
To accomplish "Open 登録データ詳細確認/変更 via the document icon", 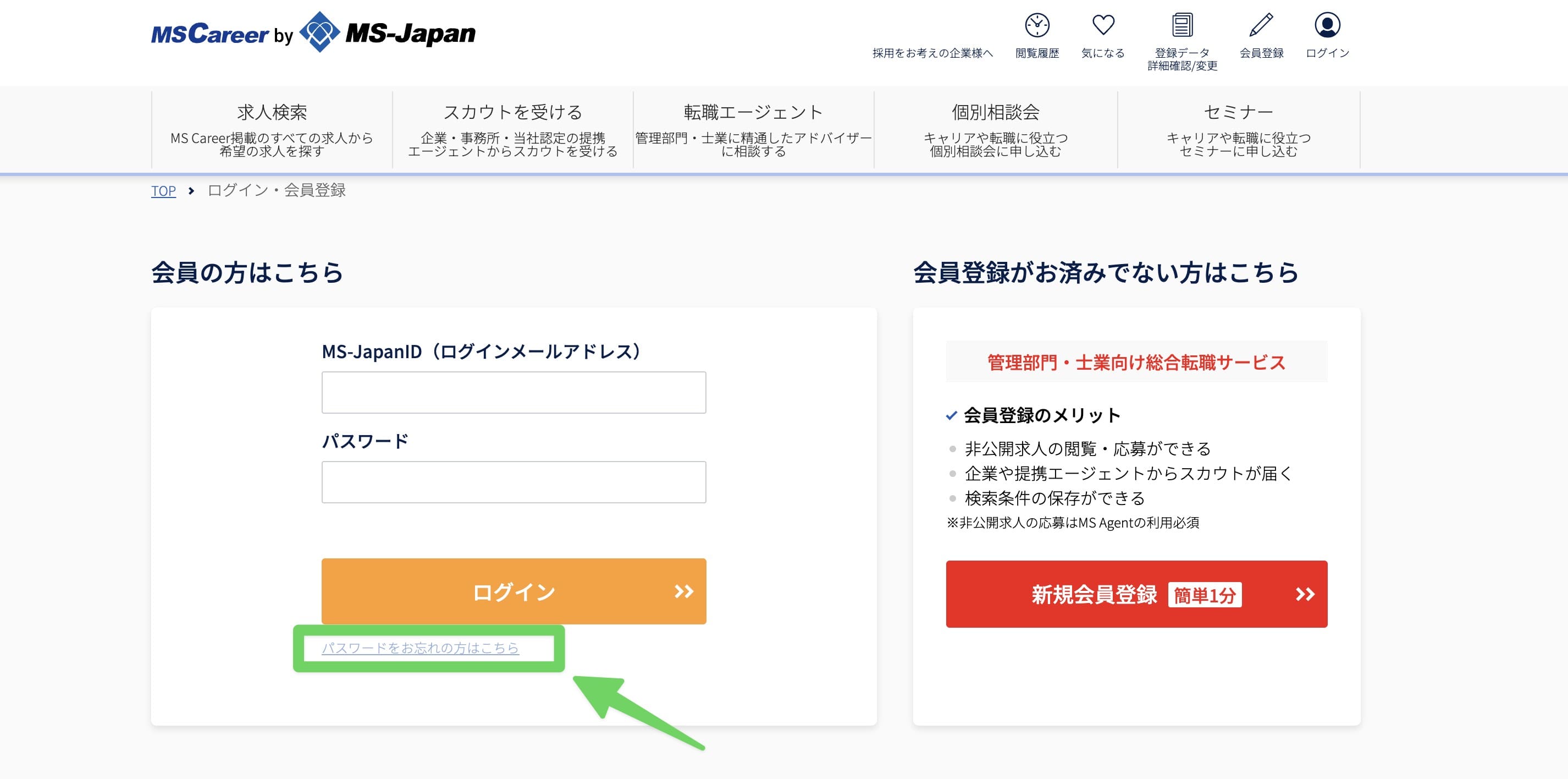I will 1183,25.
